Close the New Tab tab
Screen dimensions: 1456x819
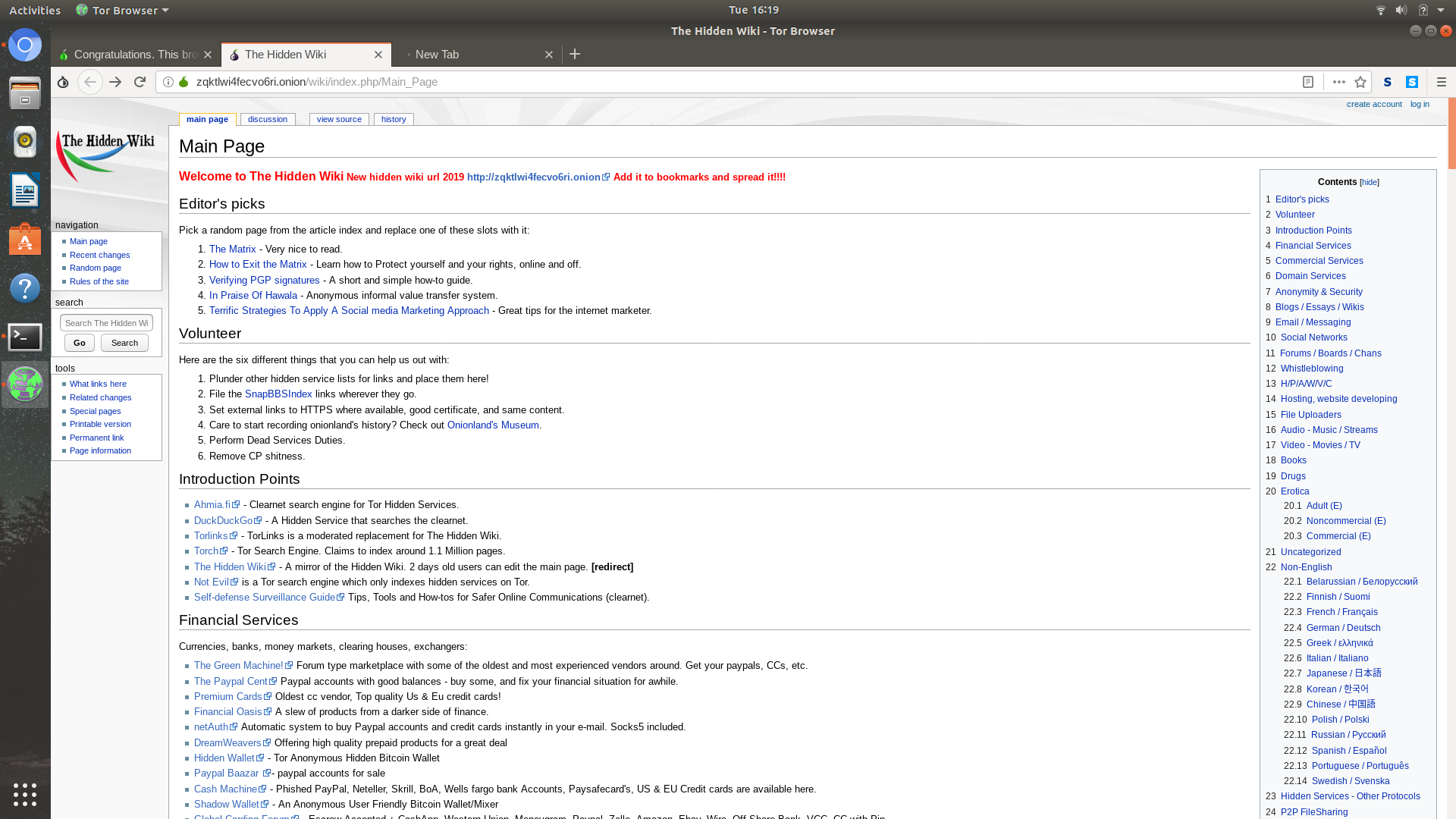pos(549,55)
